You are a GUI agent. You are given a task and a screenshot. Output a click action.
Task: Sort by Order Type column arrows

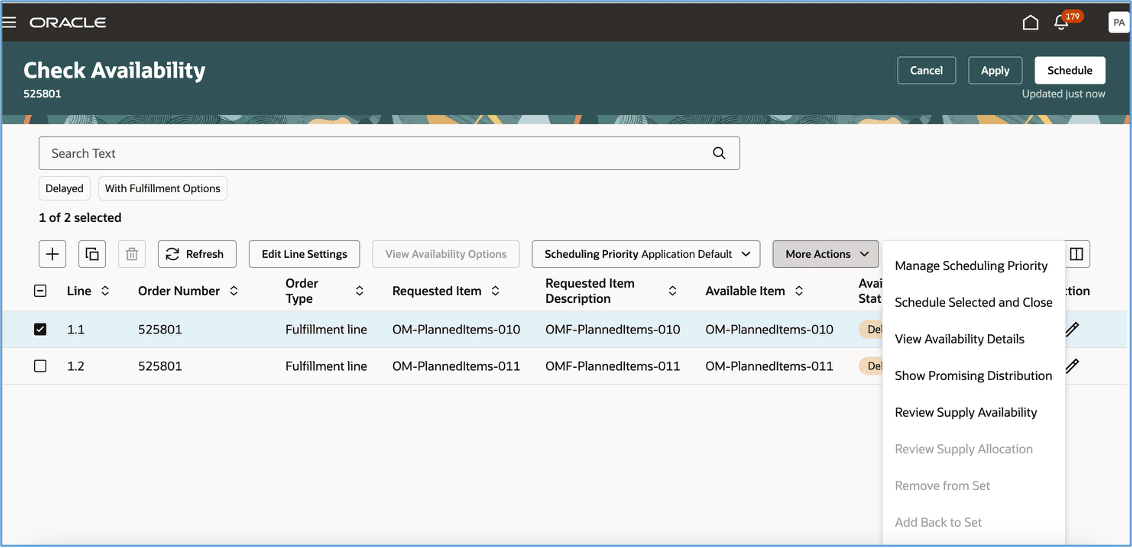(360, 291)
